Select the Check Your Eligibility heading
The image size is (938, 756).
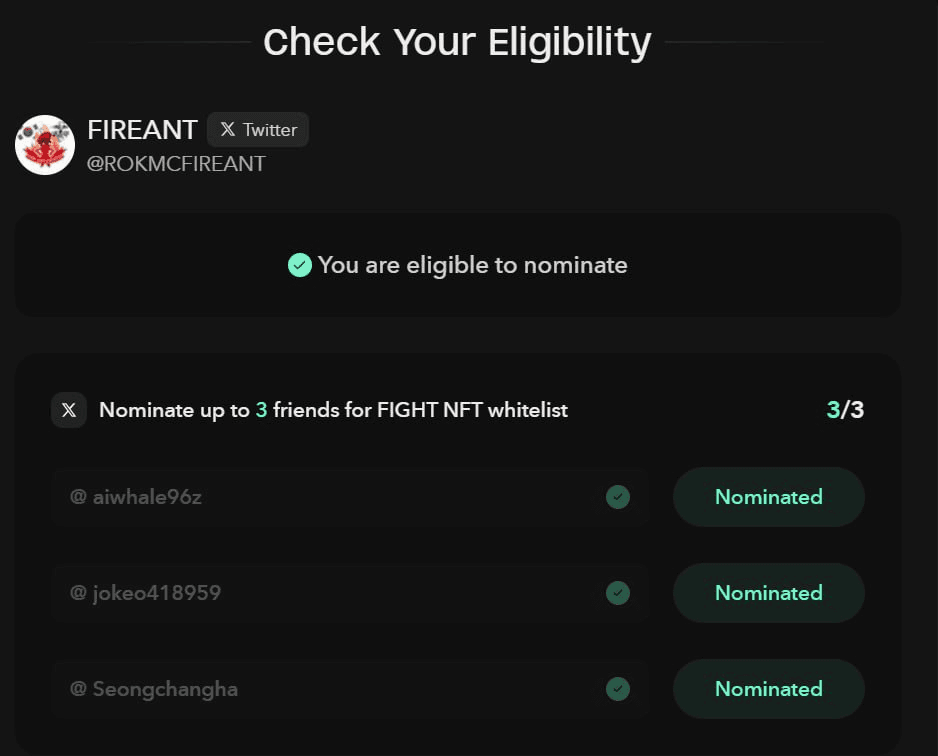tap(457, 41)
